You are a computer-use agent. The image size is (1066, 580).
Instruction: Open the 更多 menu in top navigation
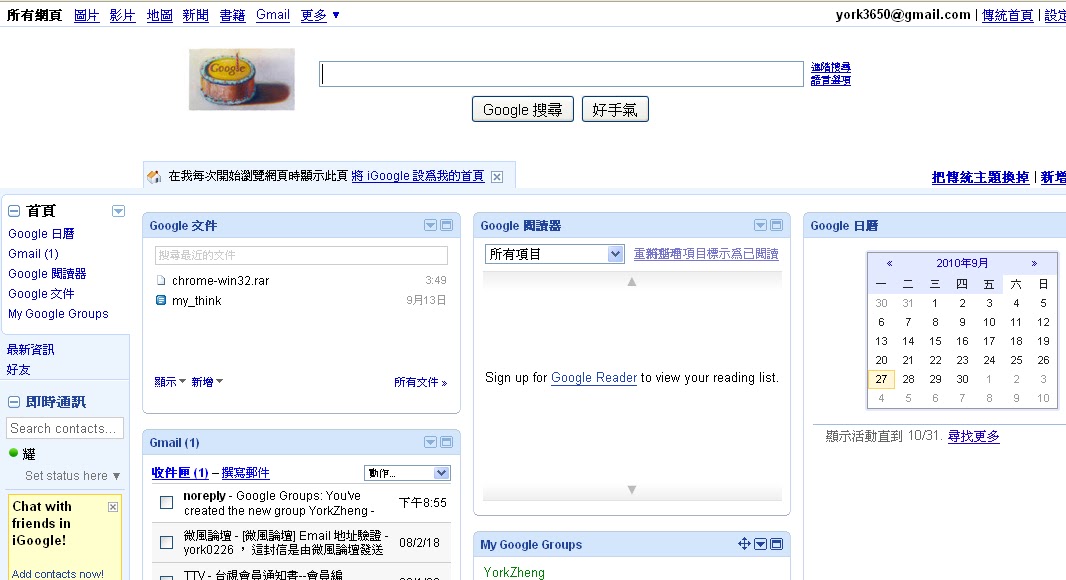[320, 15]
